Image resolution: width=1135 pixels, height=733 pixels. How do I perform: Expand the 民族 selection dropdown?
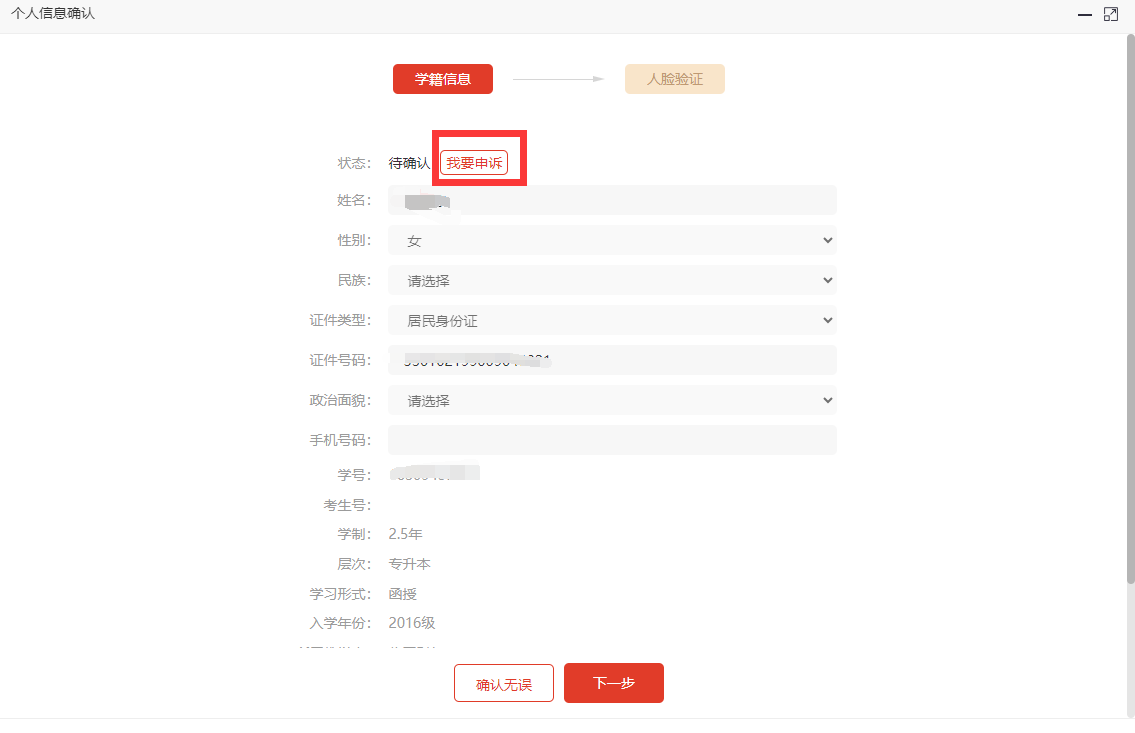pyautogui.click(x=612, y=280)
